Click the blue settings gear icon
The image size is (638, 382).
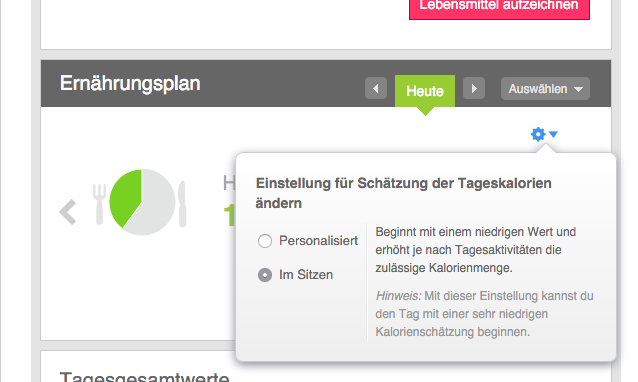pos(538,134)
